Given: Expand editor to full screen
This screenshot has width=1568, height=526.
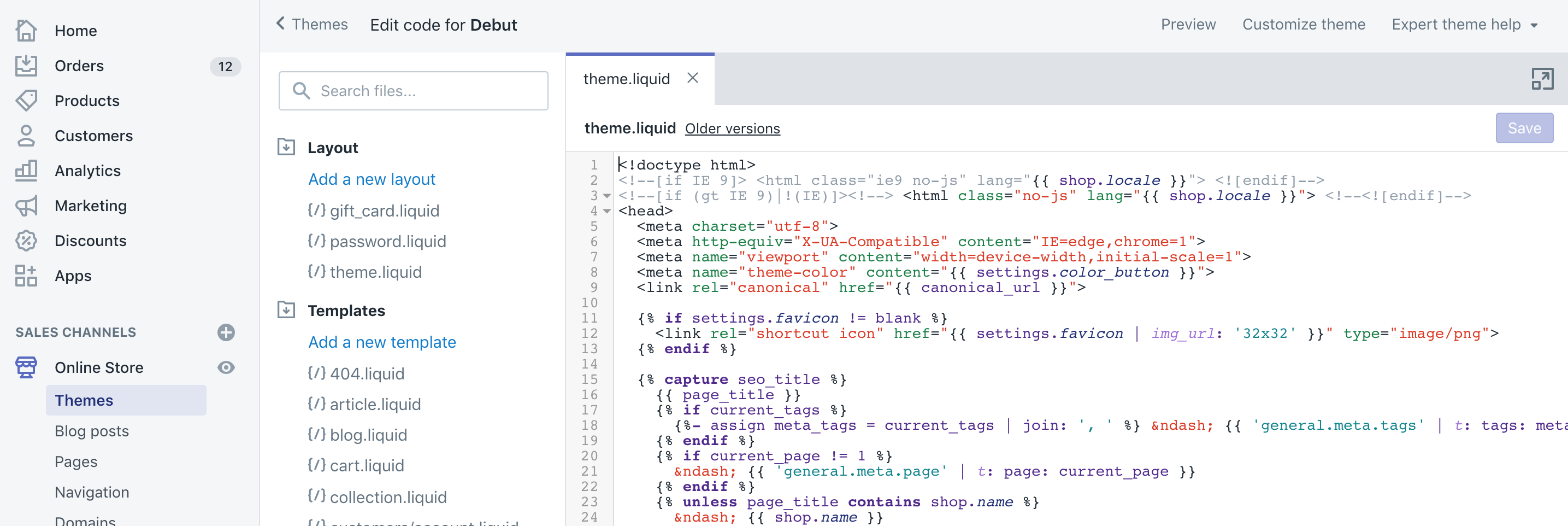Looking at the screenshot, I should coord(1542,79).
